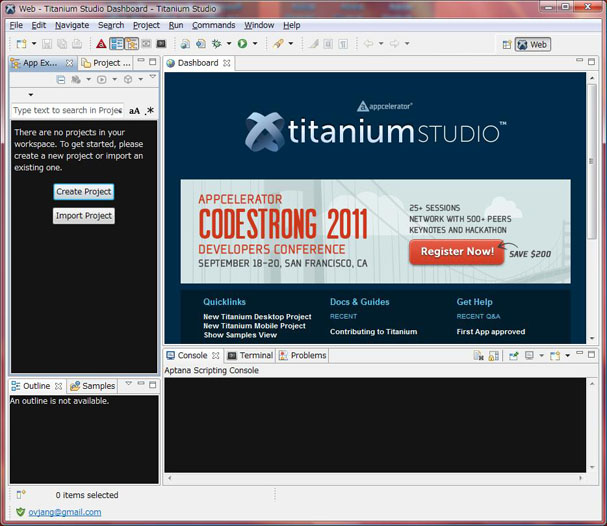The height and width of the screenshot is (526, 607).
Task: Open New Titanium Mobile Project link
Action: pos(254,326)
